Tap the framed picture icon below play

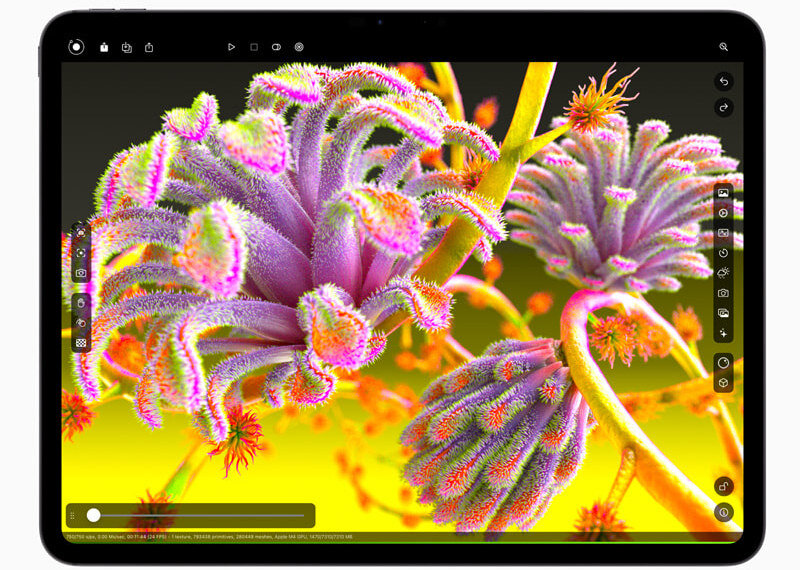click(723, 233)
